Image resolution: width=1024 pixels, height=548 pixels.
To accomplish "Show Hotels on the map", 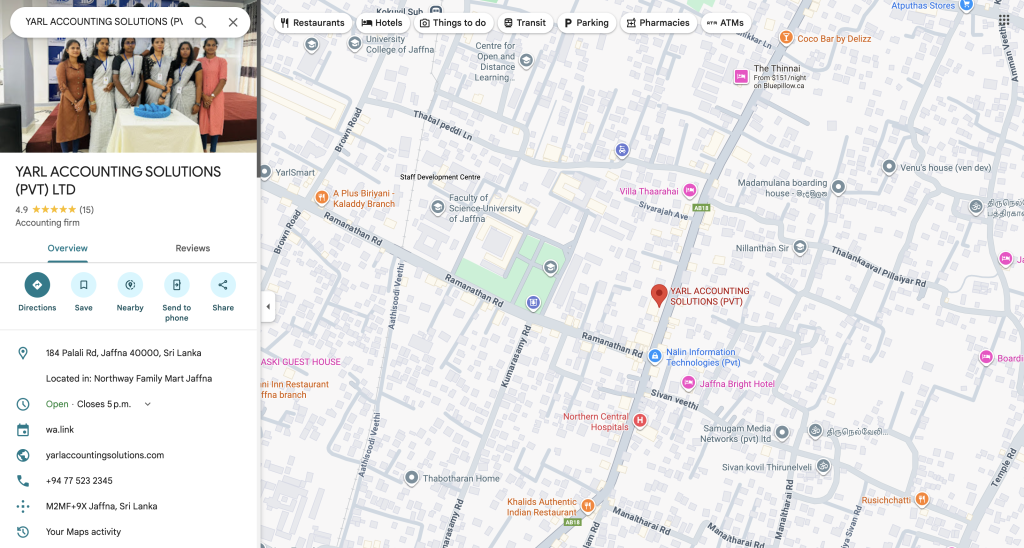I will (x=381, y=23).
